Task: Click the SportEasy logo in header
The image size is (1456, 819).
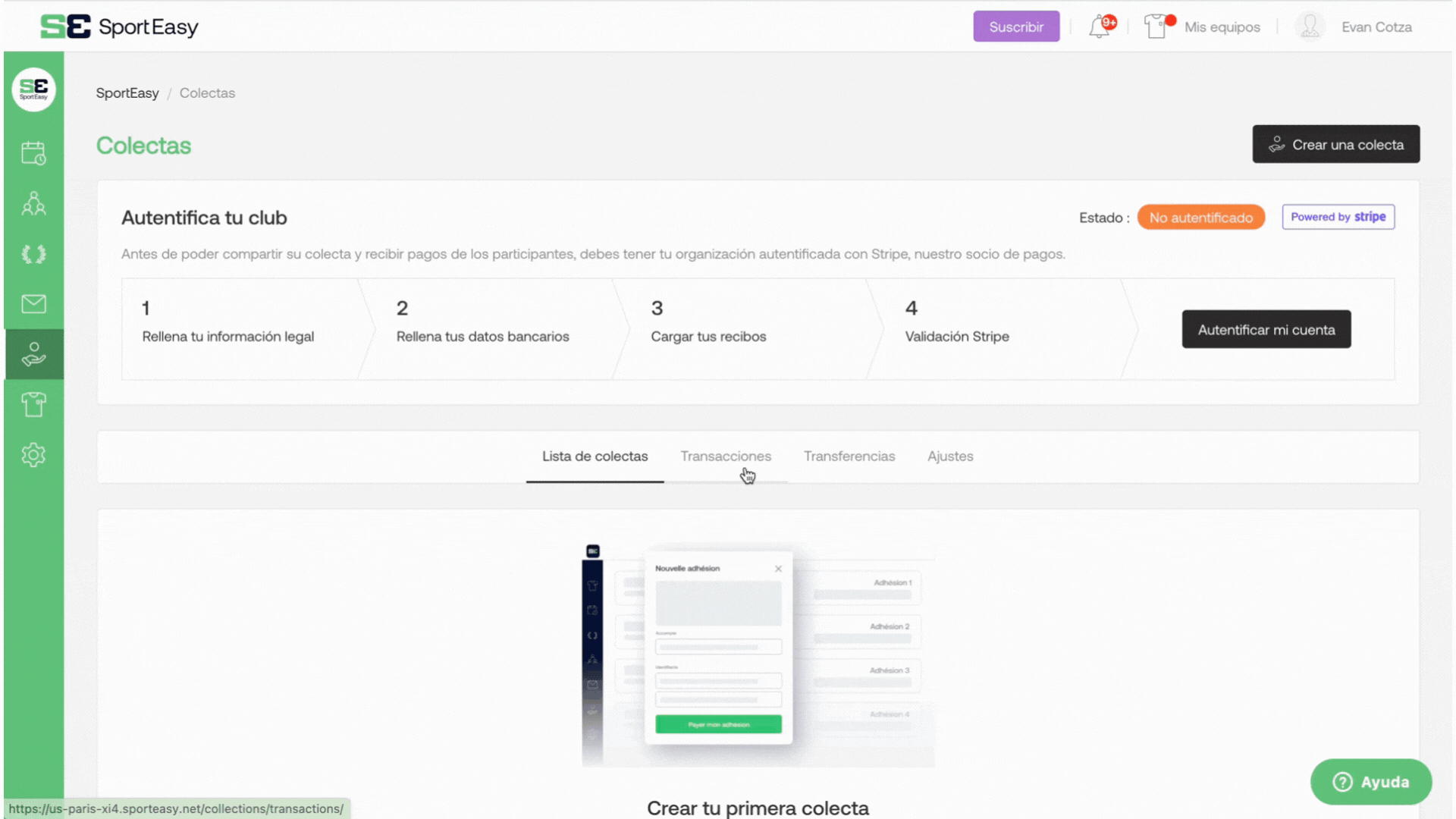Action: tap(119, 27)
